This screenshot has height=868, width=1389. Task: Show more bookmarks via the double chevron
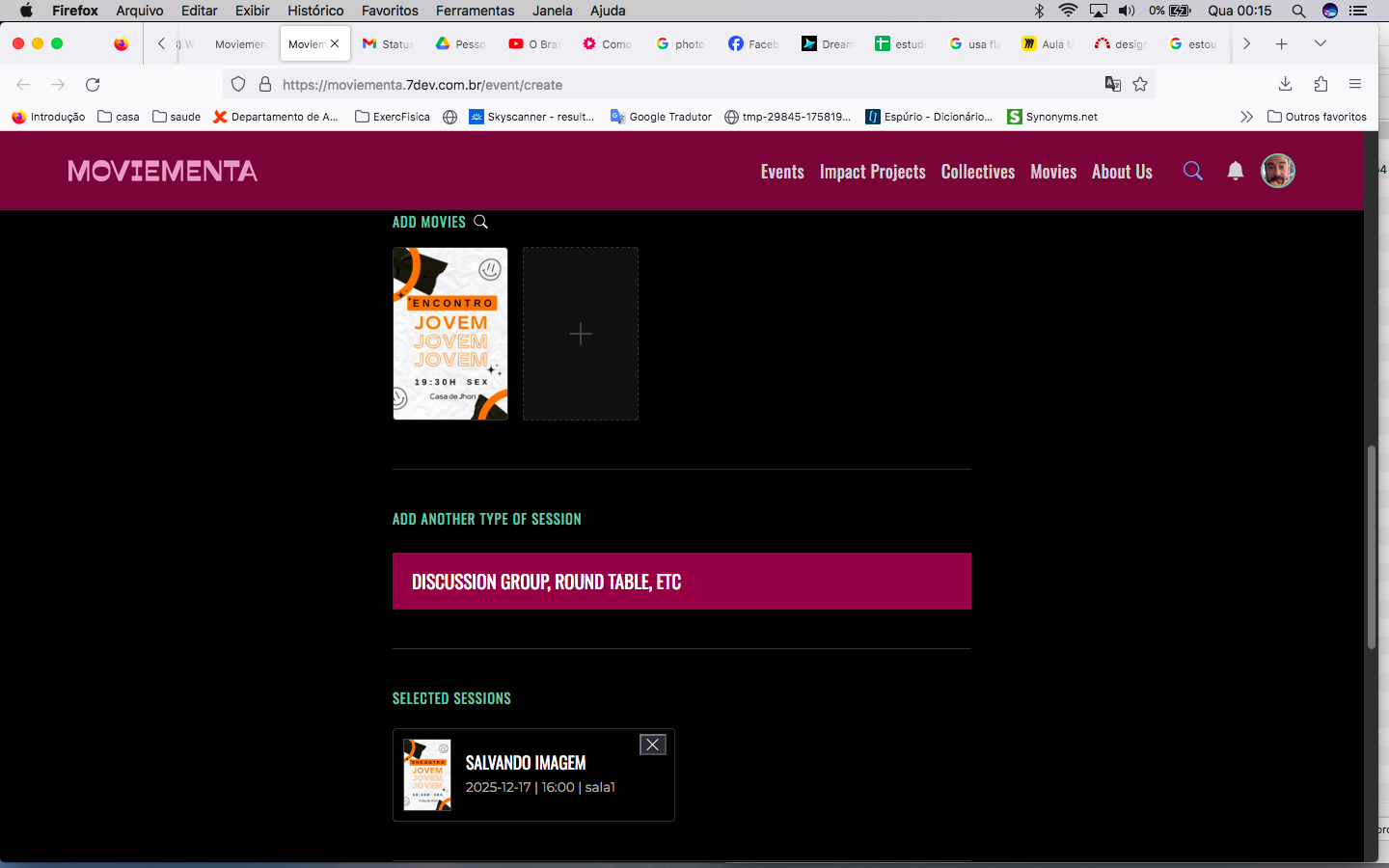1246,117
